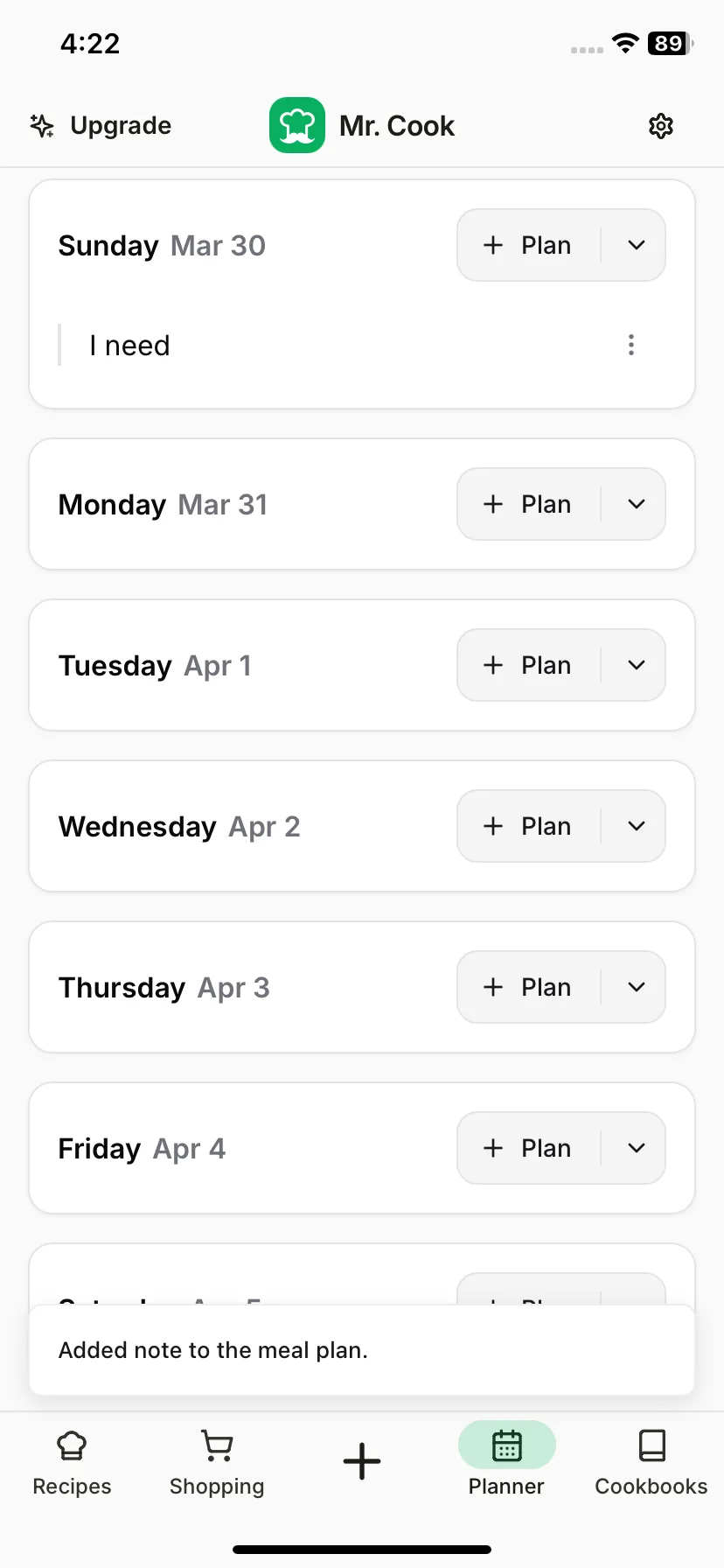Expand the Sunday Mar 30 plan dropdown

637,245
